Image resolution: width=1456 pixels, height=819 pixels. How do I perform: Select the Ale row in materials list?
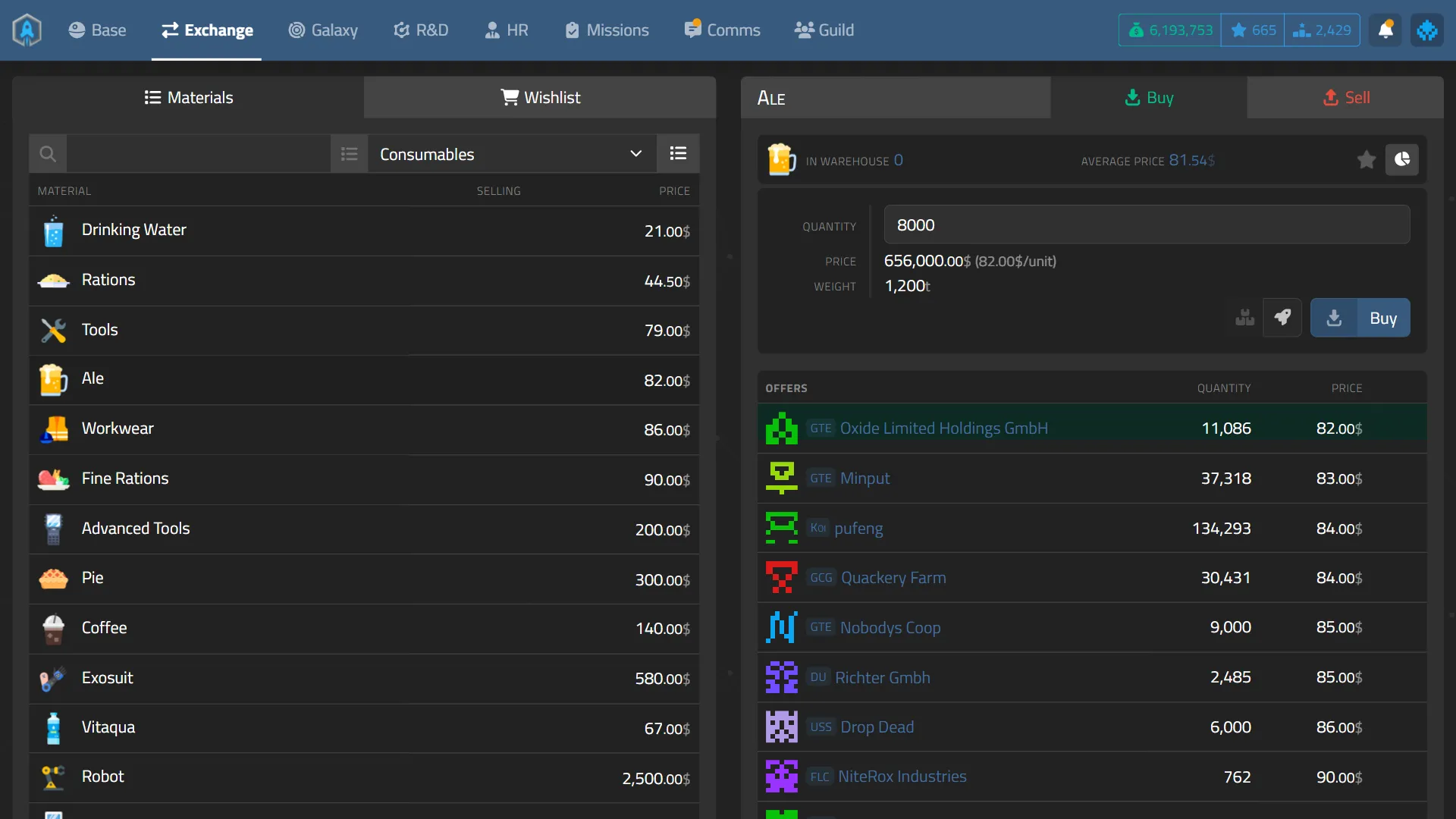pyautogui.click(x=364, y=380)
